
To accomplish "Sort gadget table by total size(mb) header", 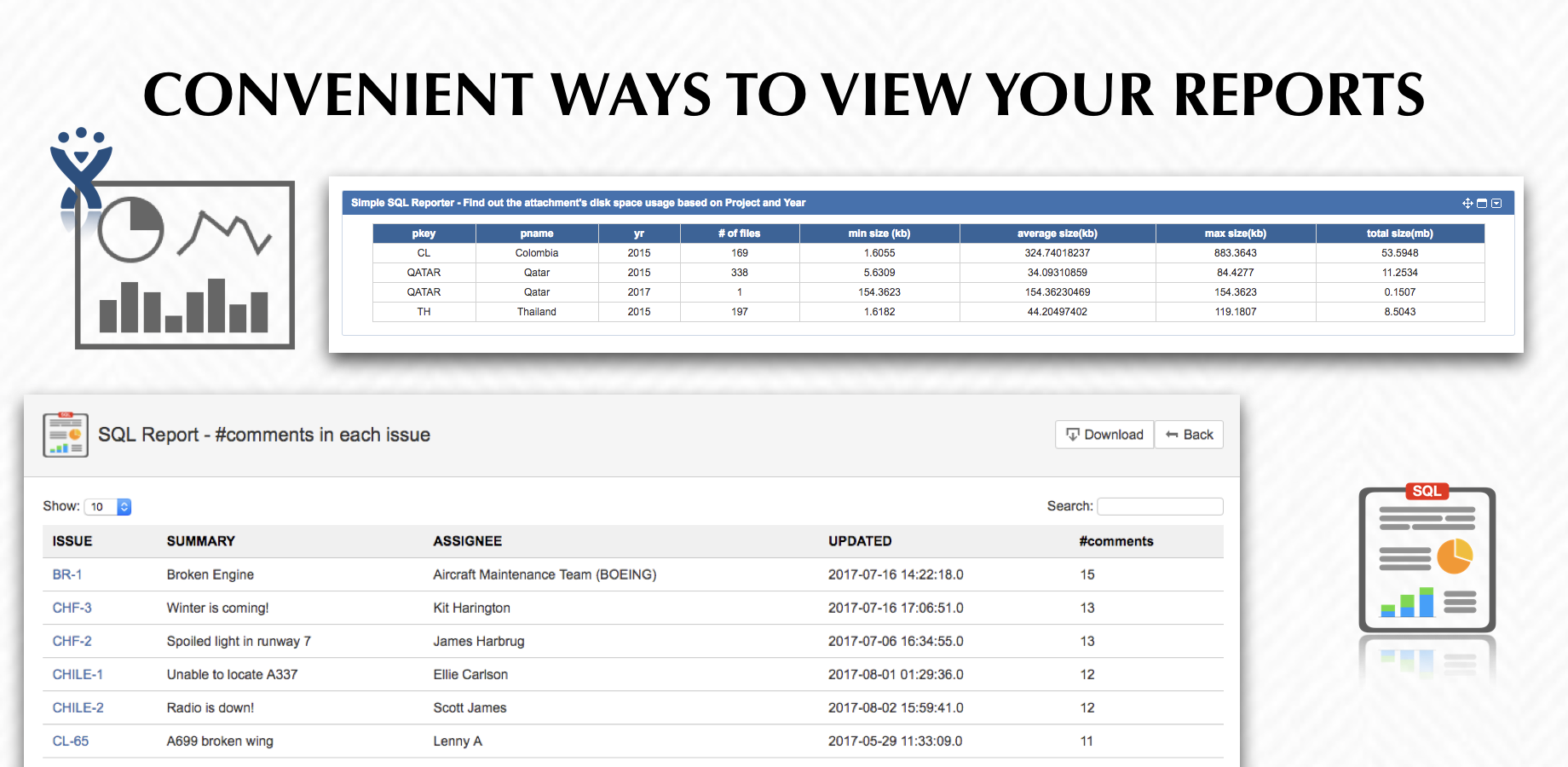I will tap(1399, 234).
